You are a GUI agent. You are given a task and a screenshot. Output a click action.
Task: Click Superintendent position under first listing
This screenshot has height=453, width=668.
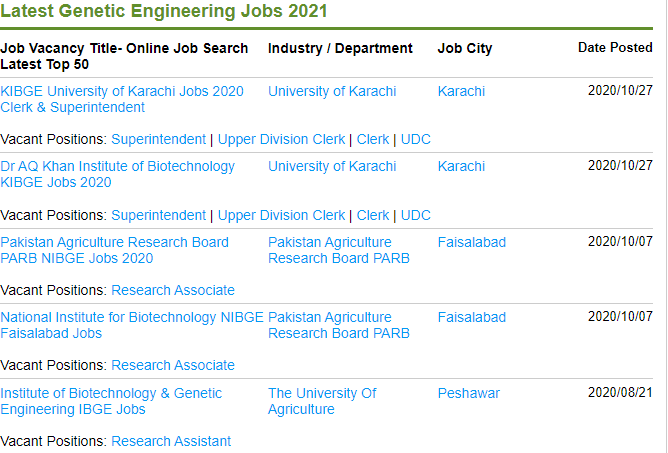click(158, 139)
